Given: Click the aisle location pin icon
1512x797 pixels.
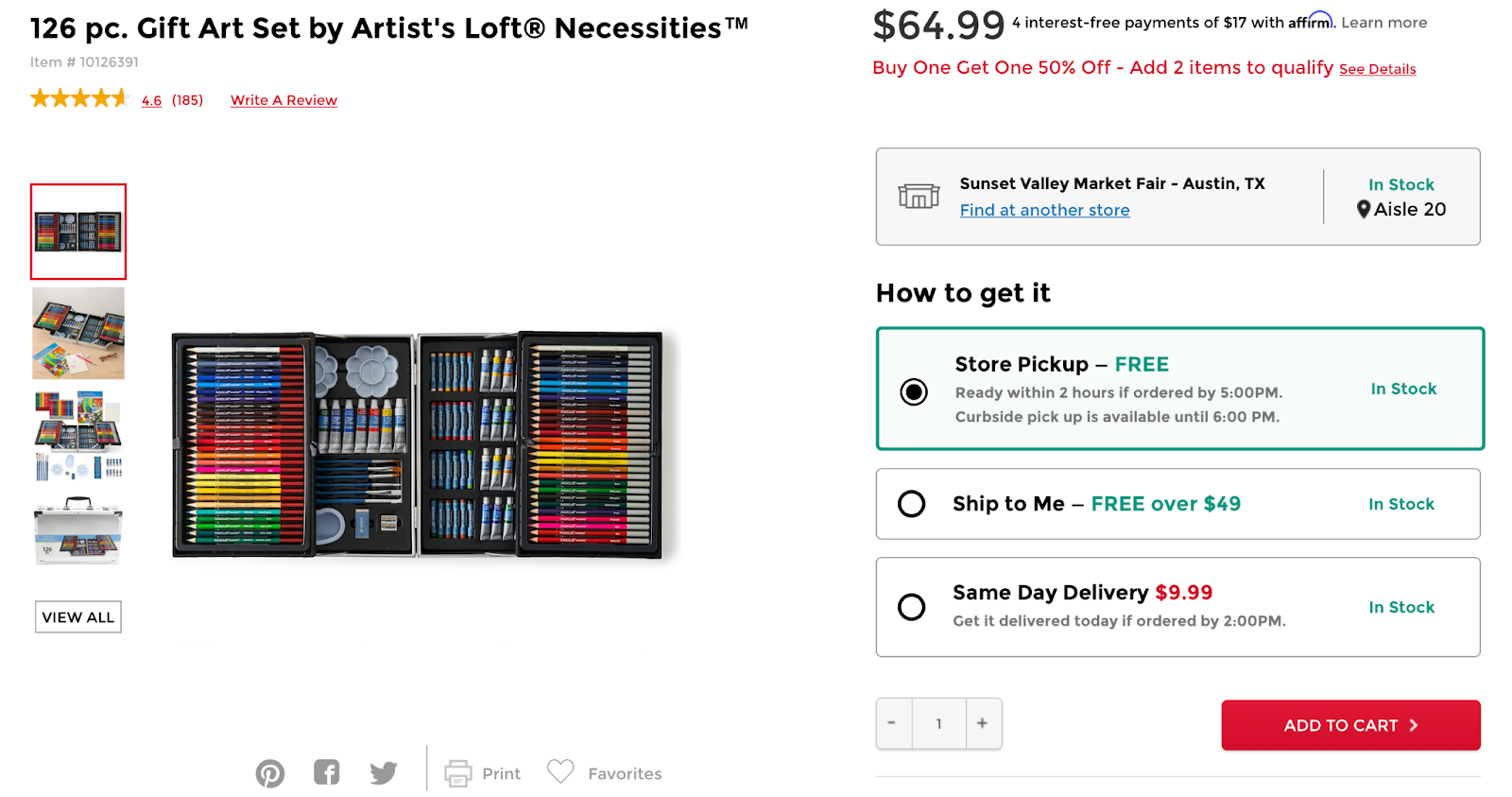Looking at the screenshot, I should (x=1364, y=209).
